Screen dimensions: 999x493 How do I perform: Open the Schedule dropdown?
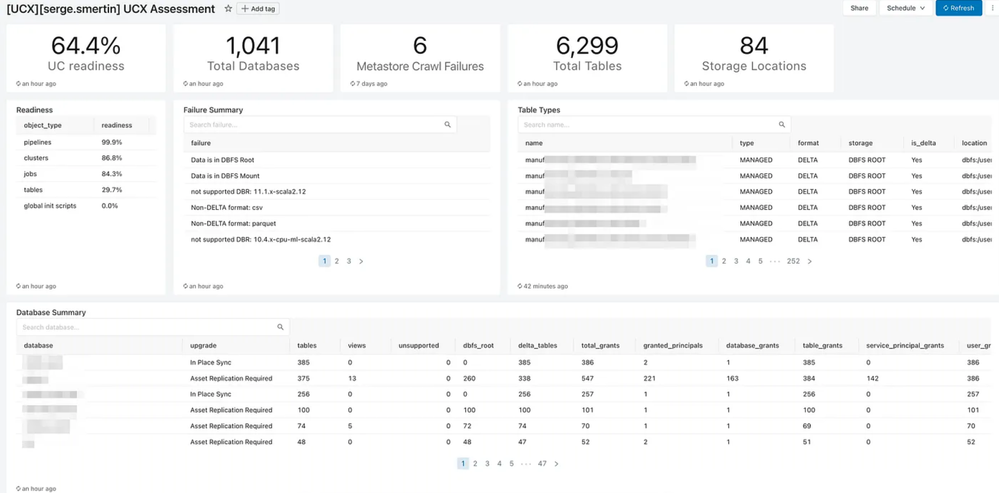[905, 8]
